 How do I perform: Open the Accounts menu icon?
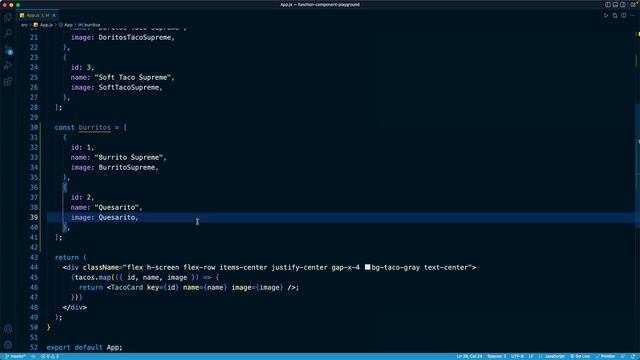tap(8, 329)
